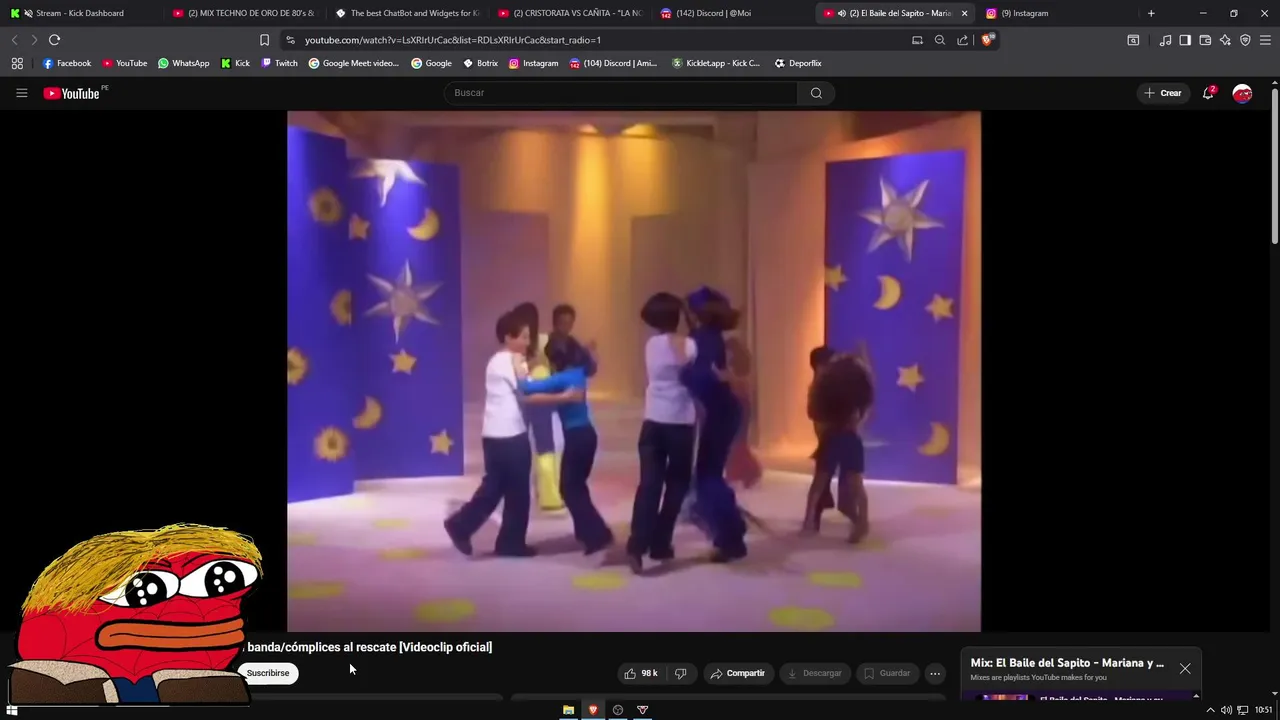Open the Brave VPN shield icon
Screen dimensions: 1280x720
[1245, 40]
